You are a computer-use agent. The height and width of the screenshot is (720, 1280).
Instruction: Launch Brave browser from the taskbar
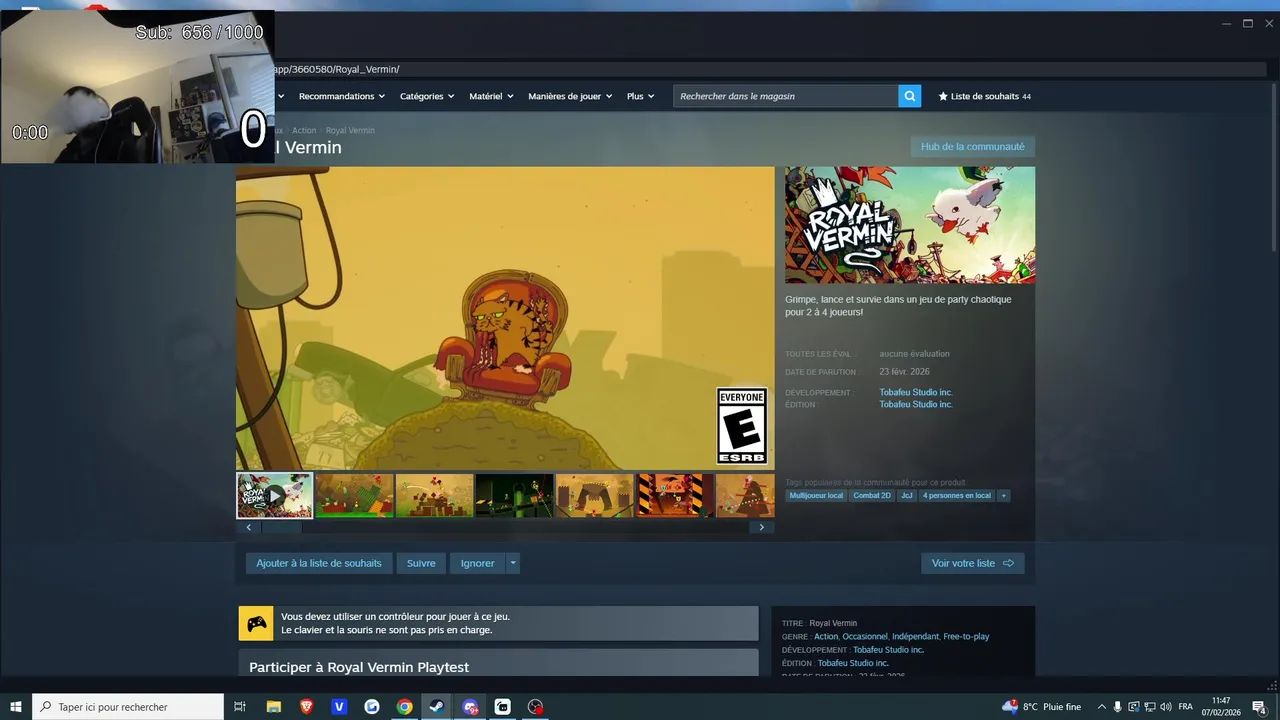306,707
